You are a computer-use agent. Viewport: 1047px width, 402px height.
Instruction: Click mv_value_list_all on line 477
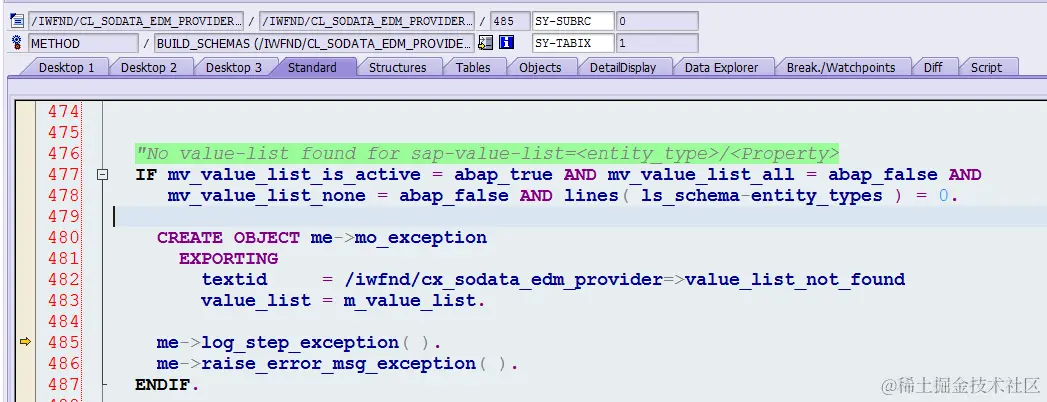coord(700,175)
